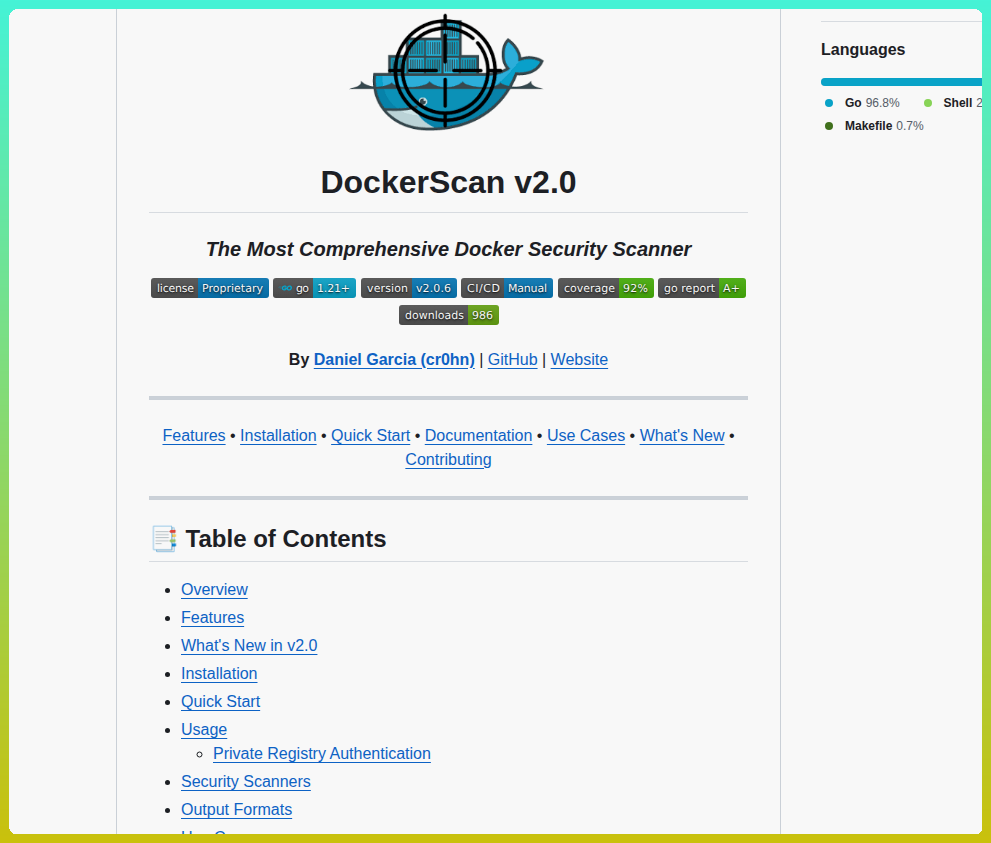Click the Table of Contents heading text
Viewport: 991px width, 843px height.
click(286, 539)
